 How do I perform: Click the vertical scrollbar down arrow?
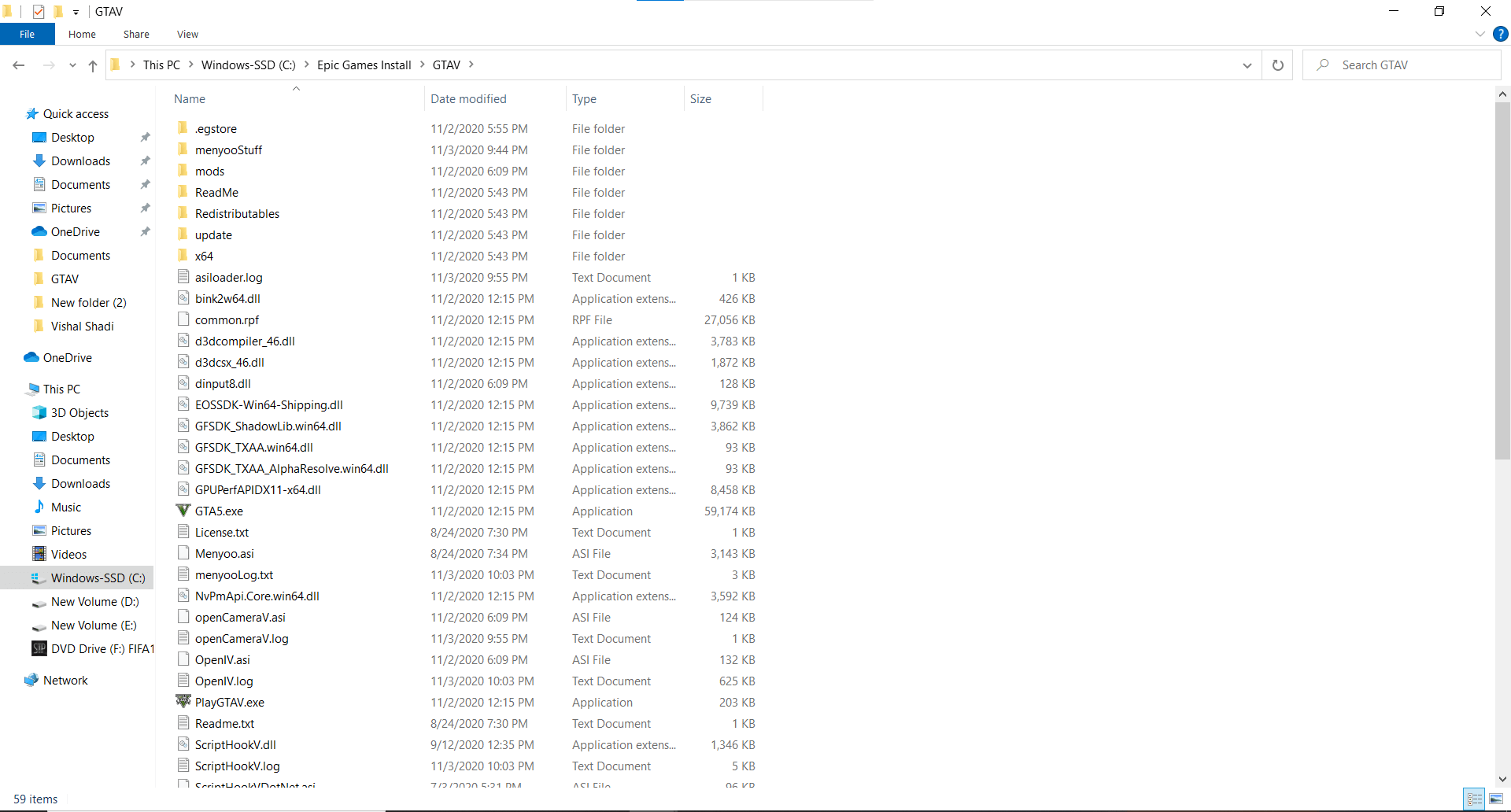coord(1502,779)
